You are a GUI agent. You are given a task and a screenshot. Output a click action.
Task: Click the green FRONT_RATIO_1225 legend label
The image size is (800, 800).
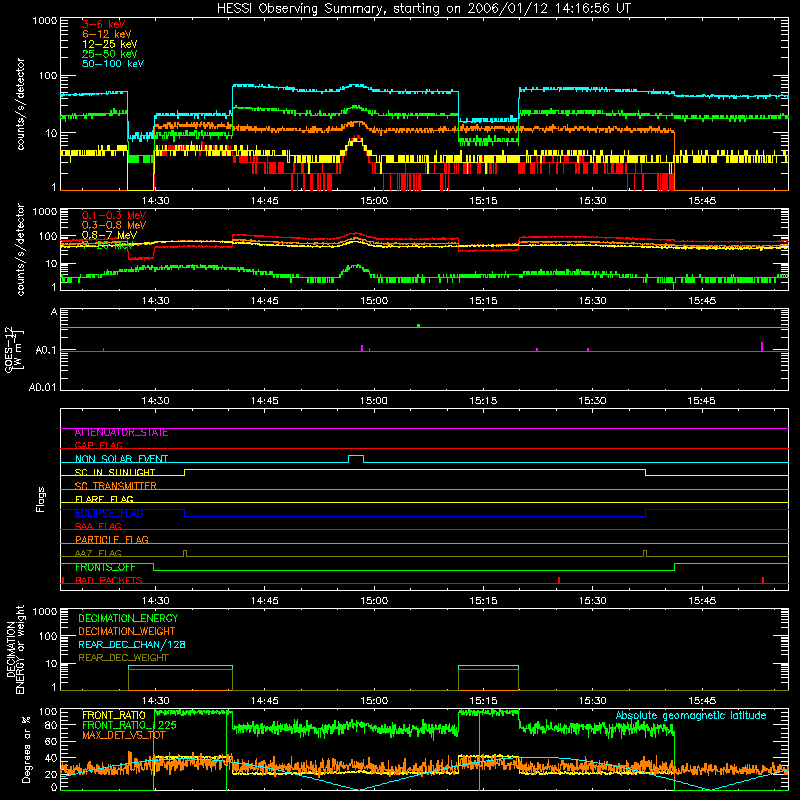pos(129,725)
